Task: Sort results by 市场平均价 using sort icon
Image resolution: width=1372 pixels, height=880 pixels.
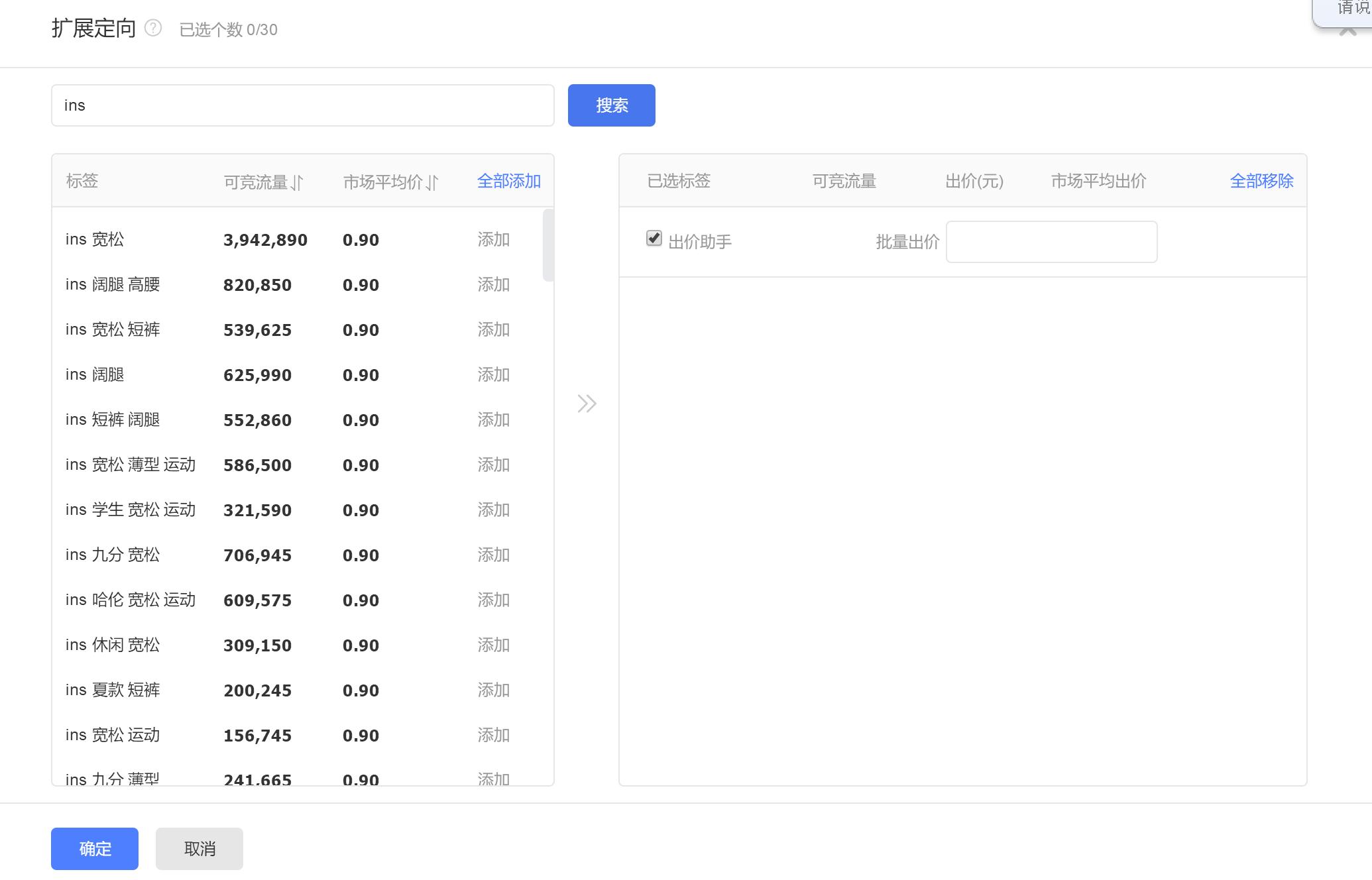Action: [x=431, y=182]
